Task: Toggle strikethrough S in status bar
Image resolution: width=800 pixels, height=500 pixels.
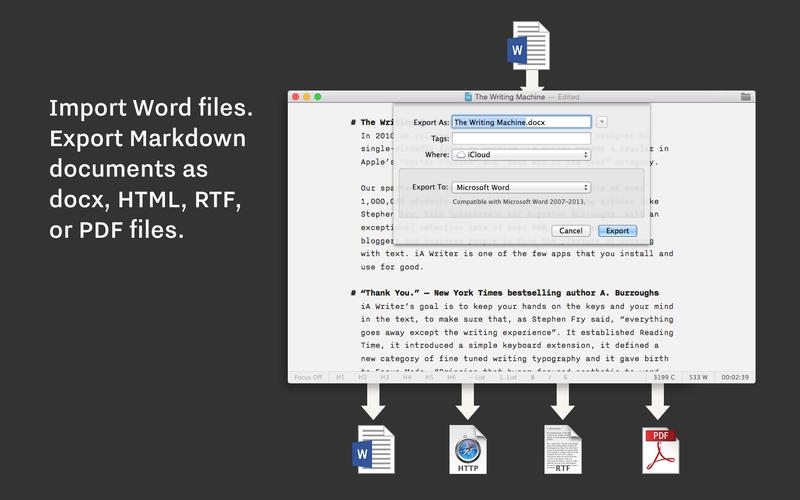Action: click(x=565, y=377)
